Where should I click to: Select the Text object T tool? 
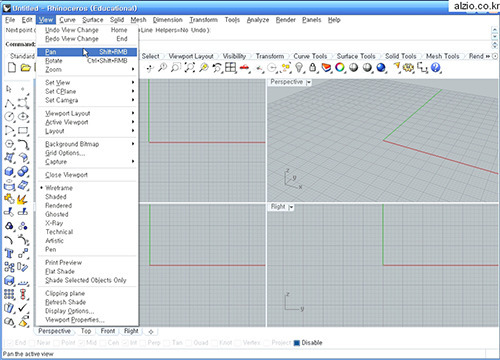9,254
